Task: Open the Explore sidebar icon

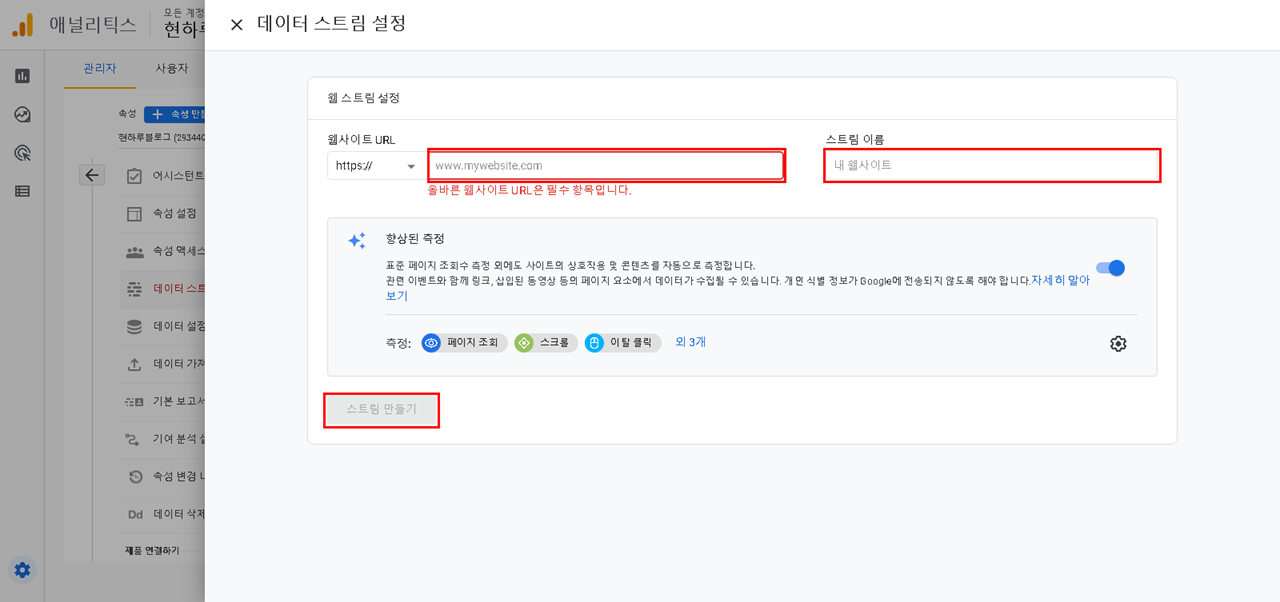Action: (22, 115)
